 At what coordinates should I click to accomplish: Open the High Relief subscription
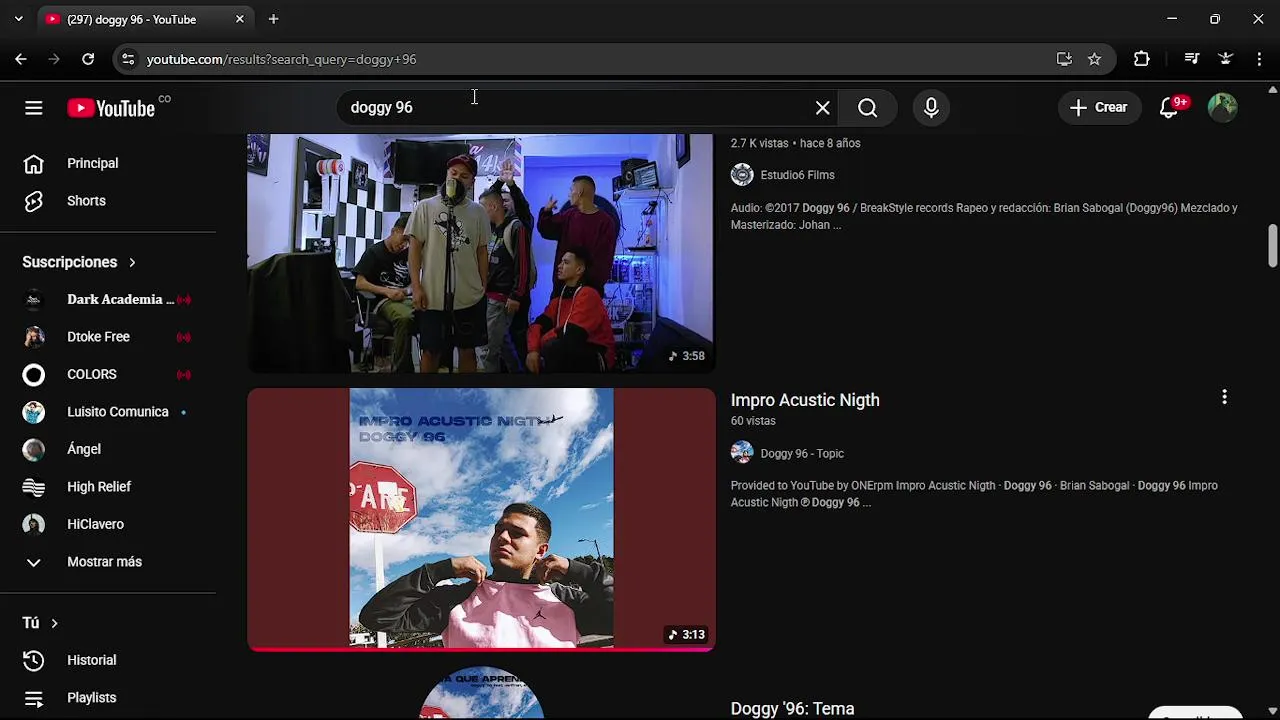point(108,487)
